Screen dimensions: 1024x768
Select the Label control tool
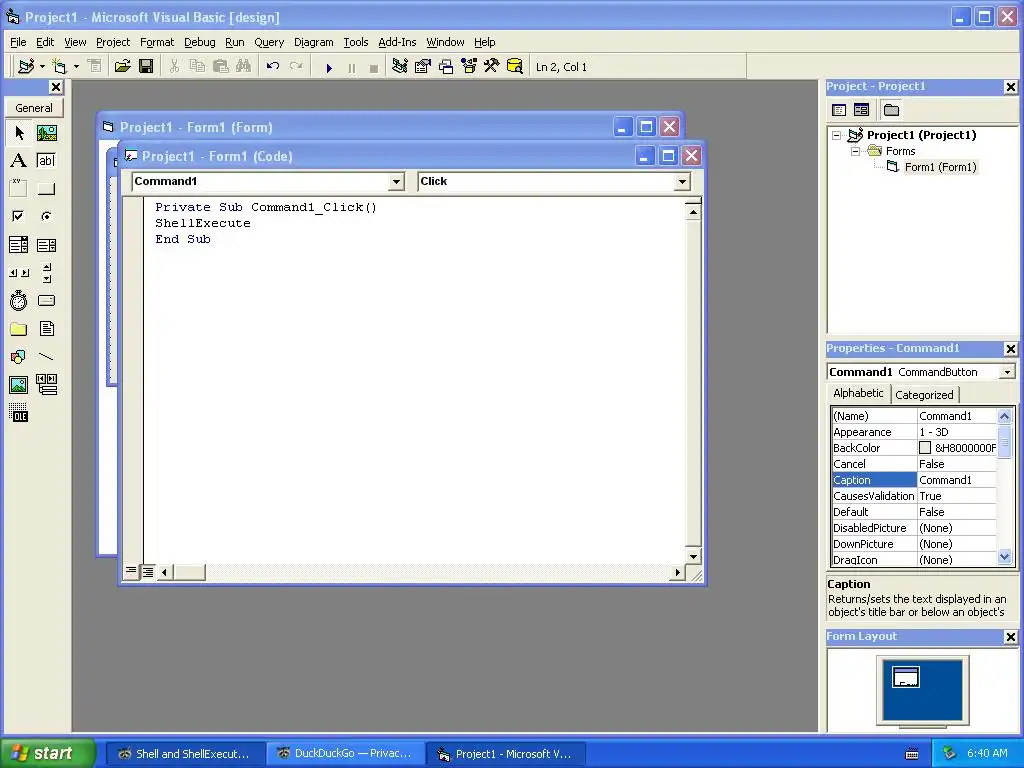click(x=19, y=161)
